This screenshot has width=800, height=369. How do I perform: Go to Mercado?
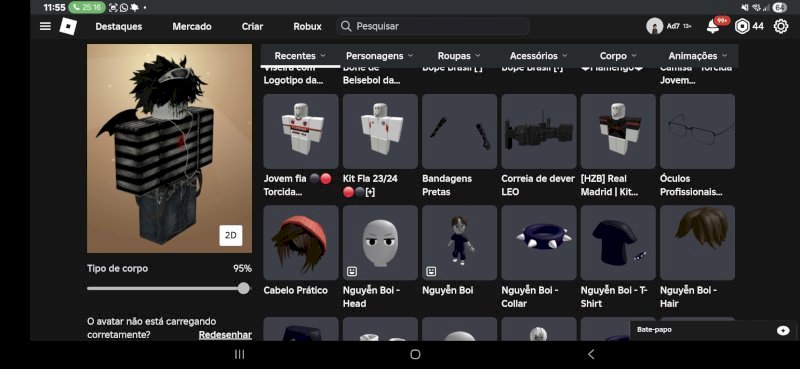tap(192, 27)
